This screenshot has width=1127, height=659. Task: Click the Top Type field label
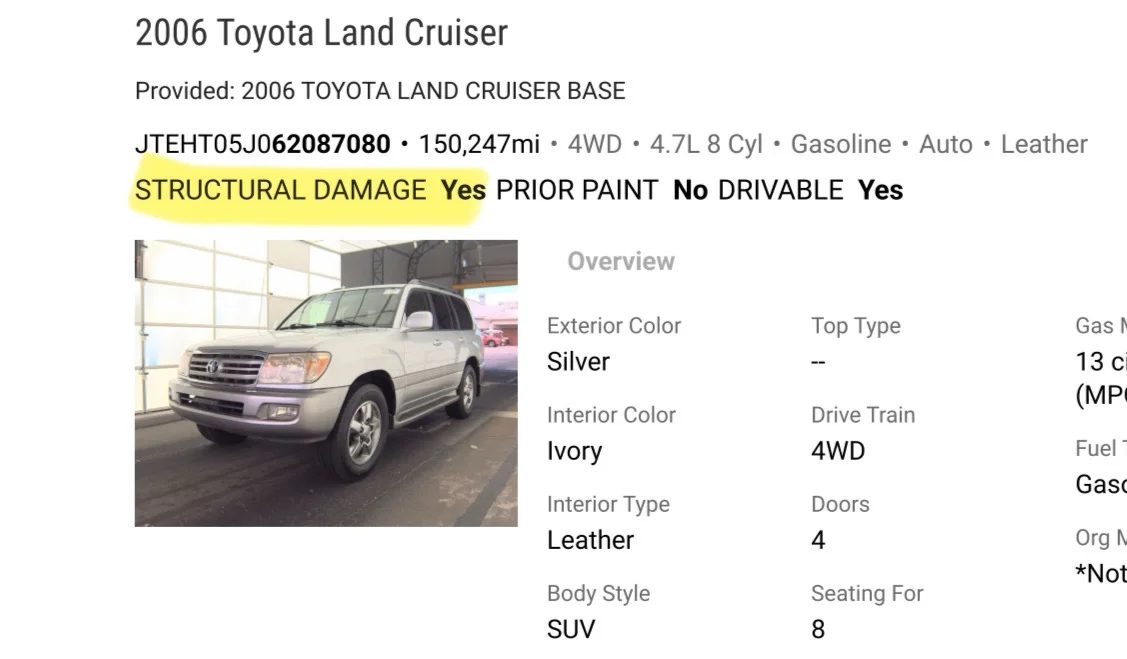pos(855,326)
